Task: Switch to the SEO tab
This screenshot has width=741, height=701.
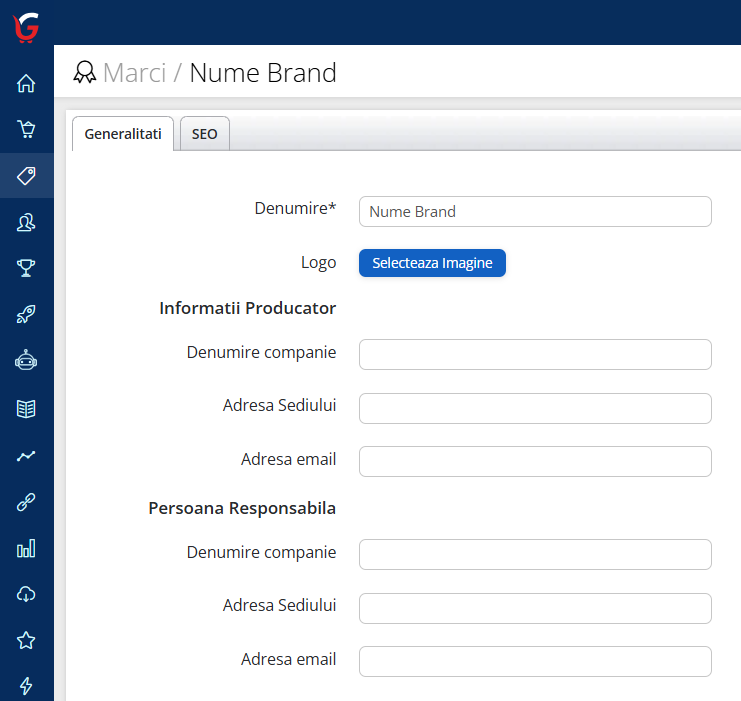Action: tap(204, 134)
